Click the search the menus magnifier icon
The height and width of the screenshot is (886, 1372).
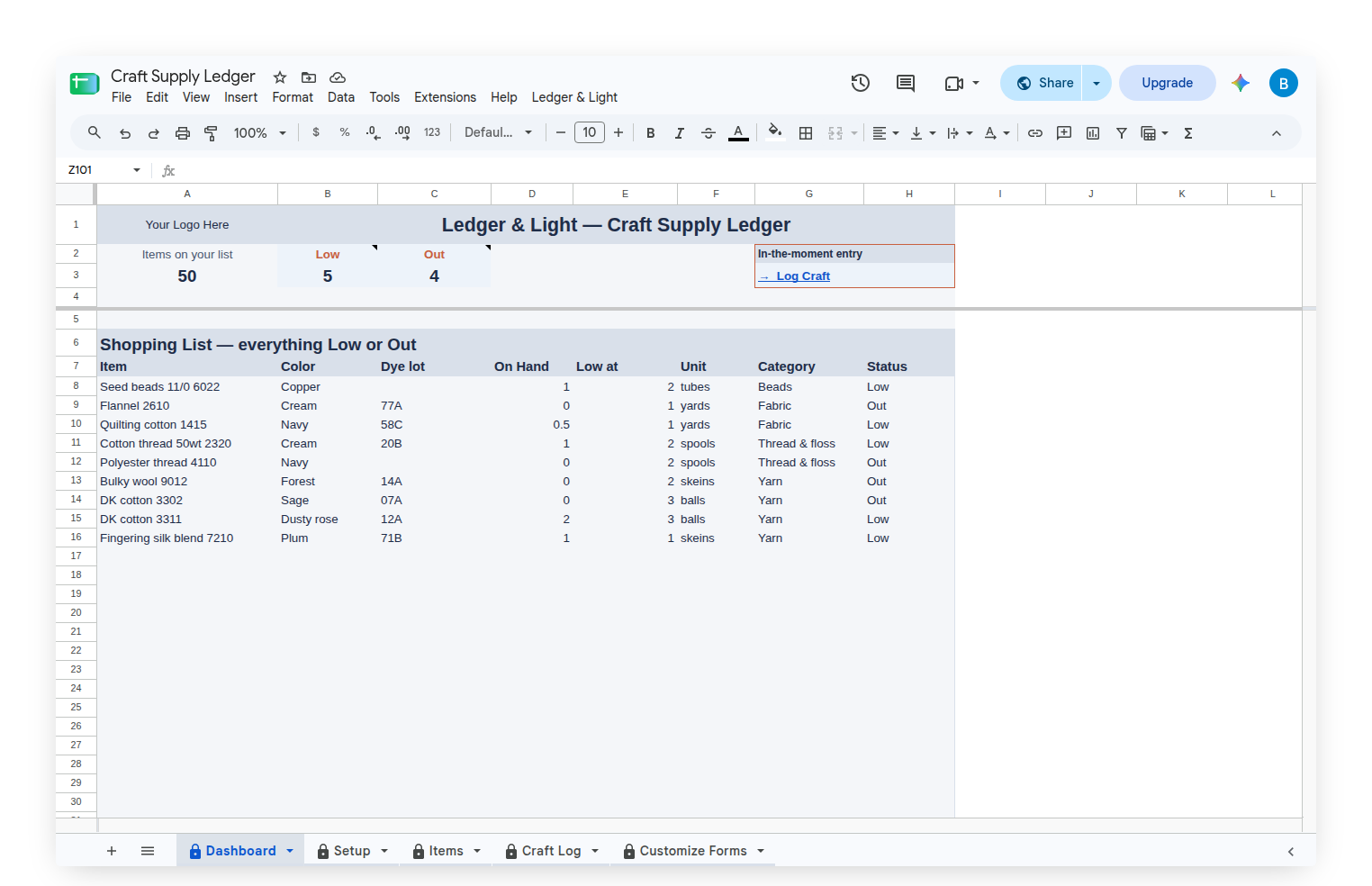point(95,133)
